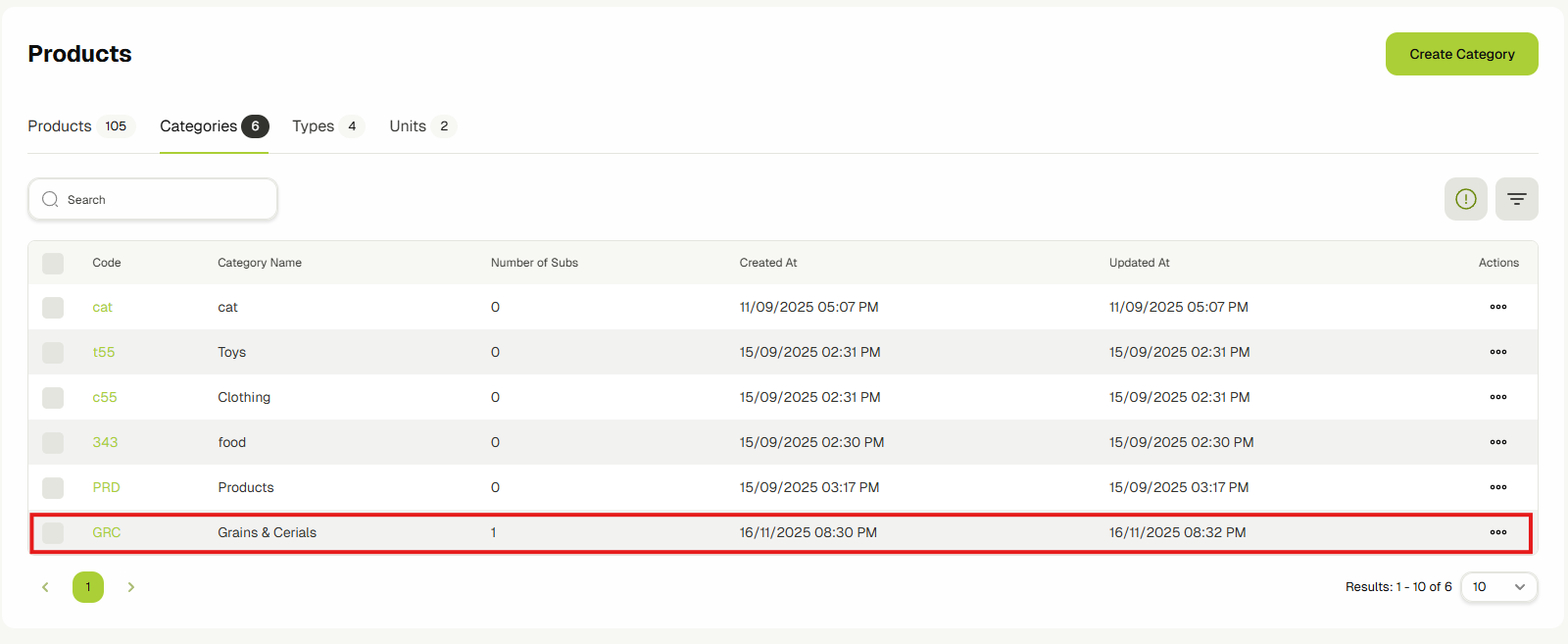Screen dimensions: 1568x644
Task: Open the c55 code link
Action: point(104,397)
